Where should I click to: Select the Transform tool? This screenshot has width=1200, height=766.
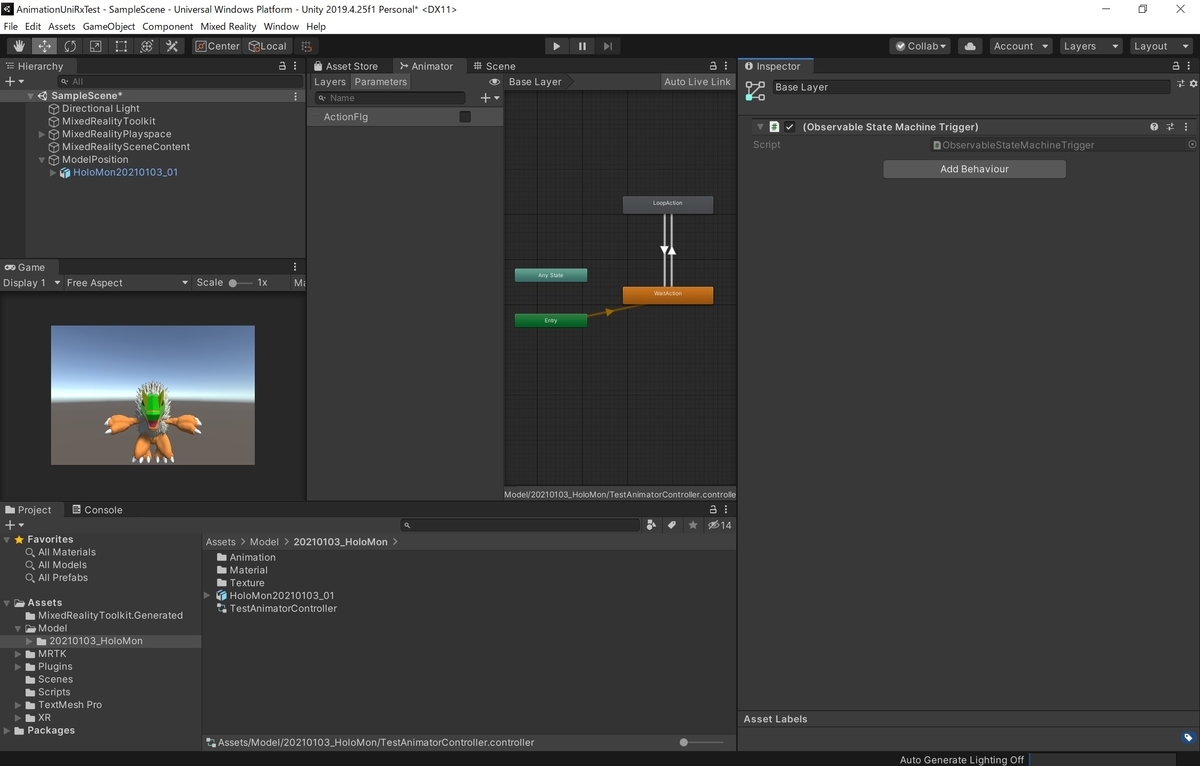pos(147,46)
